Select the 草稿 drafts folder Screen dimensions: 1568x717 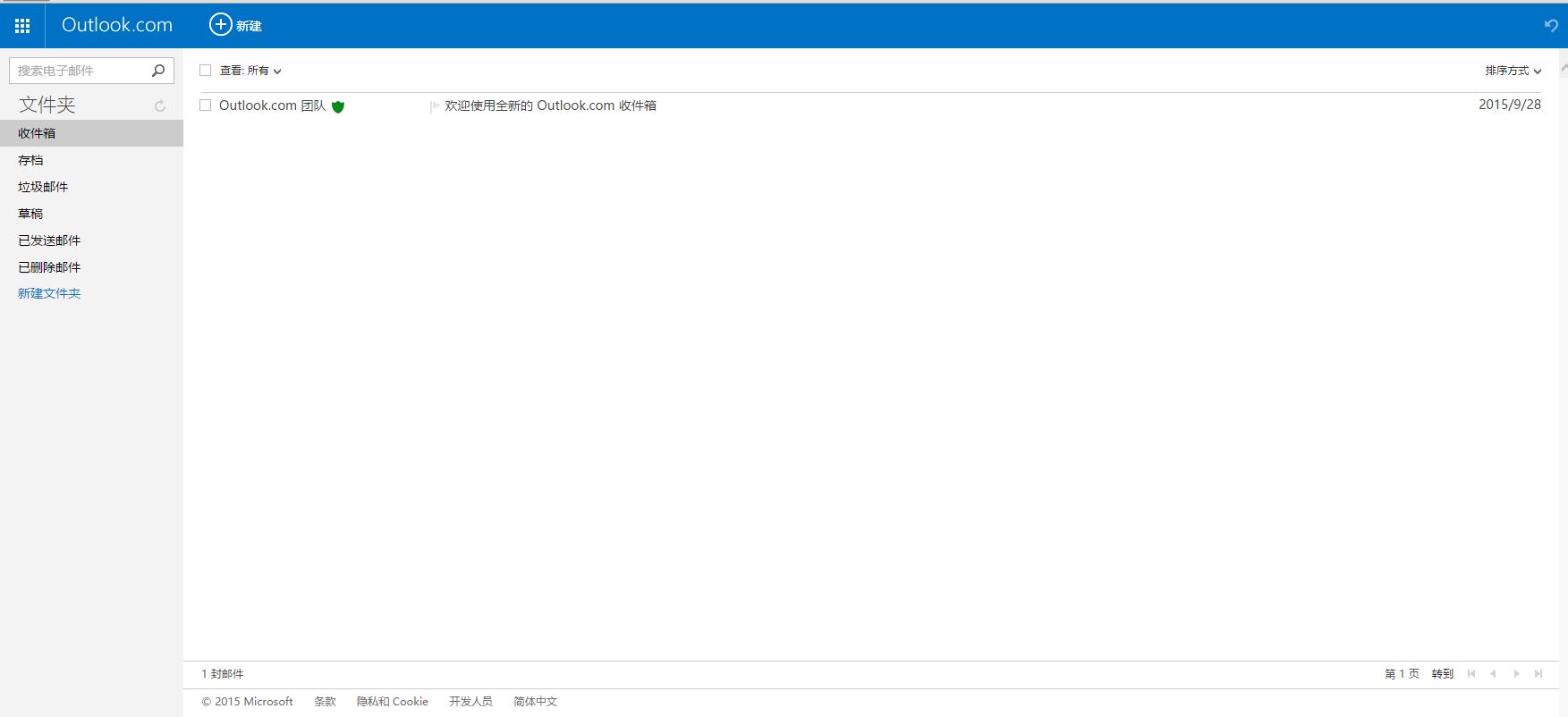30,214
